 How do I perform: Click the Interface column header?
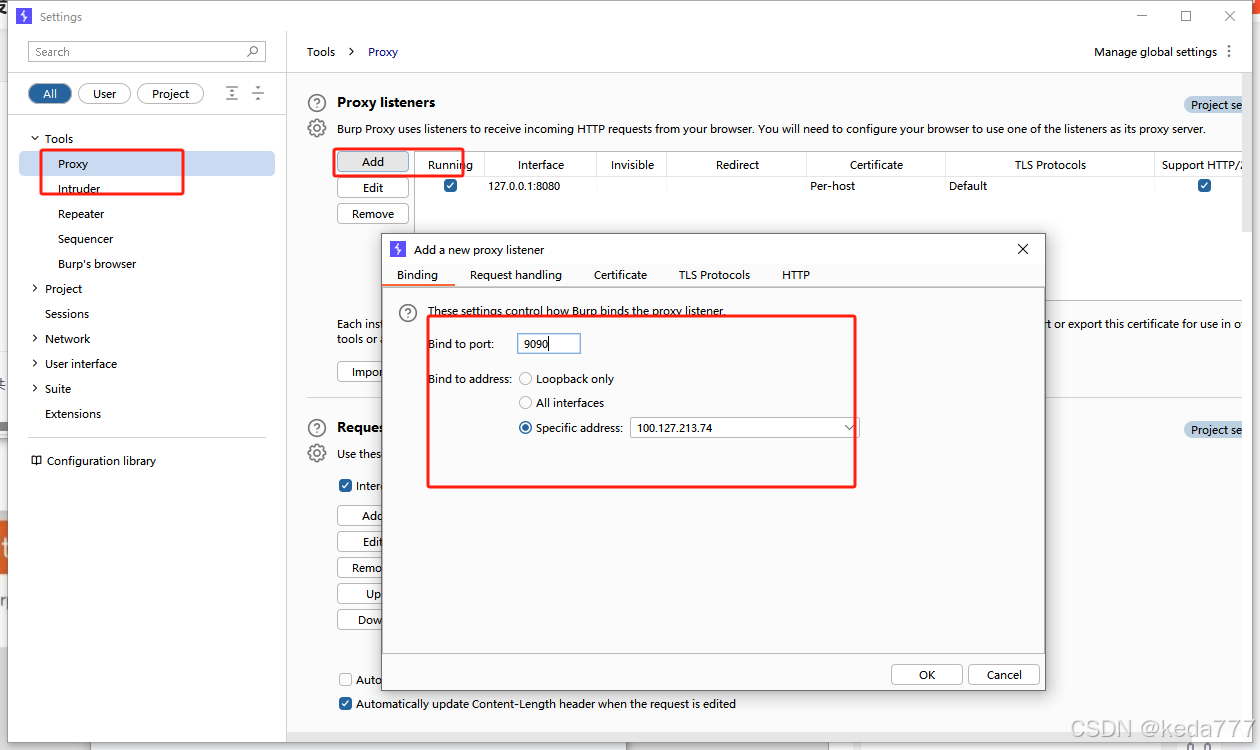[541, 165]
